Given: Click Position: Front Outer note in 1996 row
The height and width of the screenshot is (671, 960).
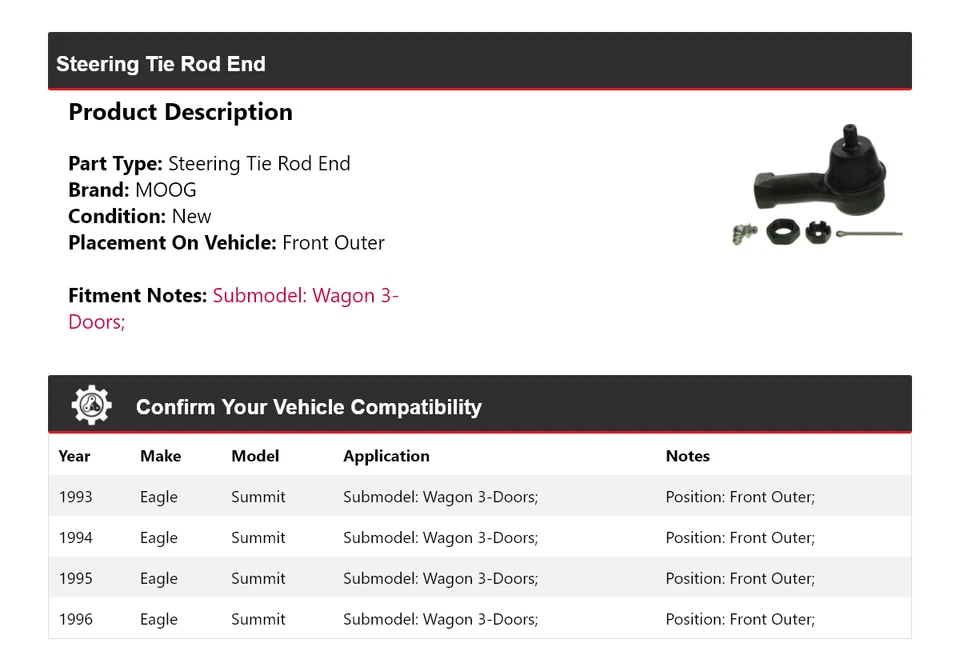Looking at the screenshot, I should click(x=740, y=620).
